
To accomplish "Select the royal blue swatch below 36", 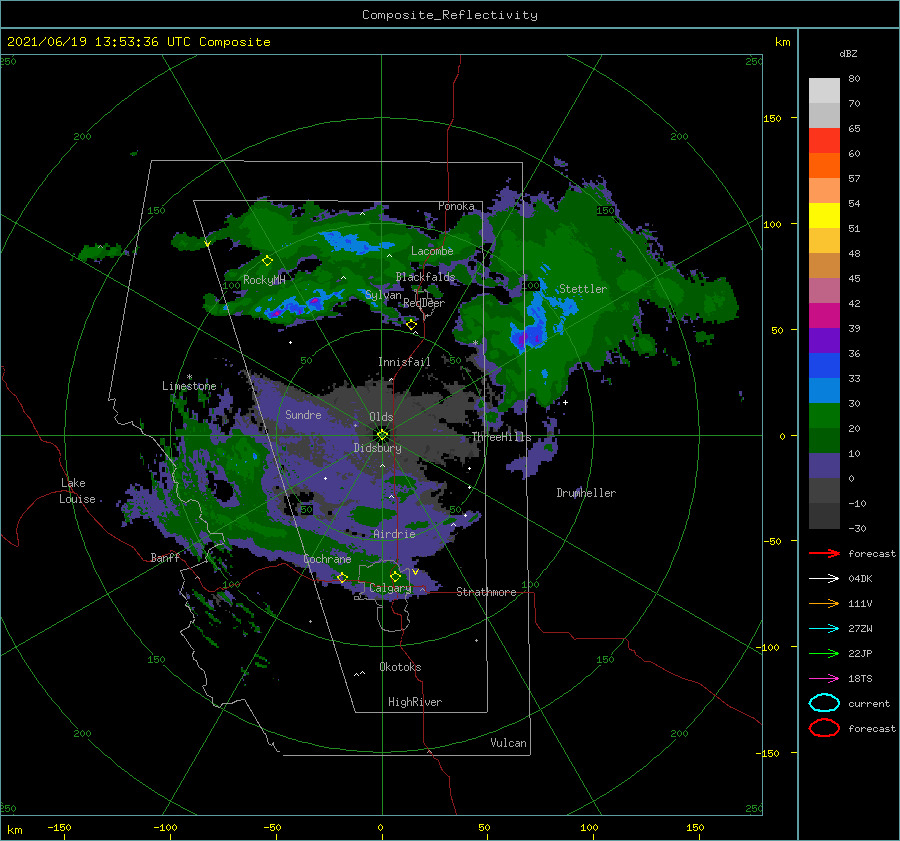I will coord(824,366).
